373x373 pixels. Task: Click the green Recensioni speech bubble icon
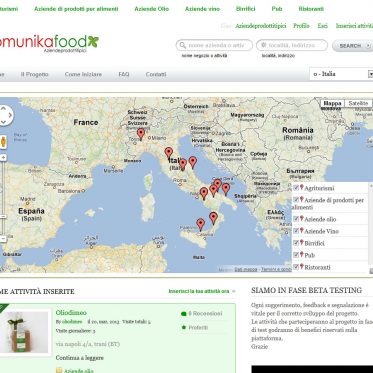[183, 313]
